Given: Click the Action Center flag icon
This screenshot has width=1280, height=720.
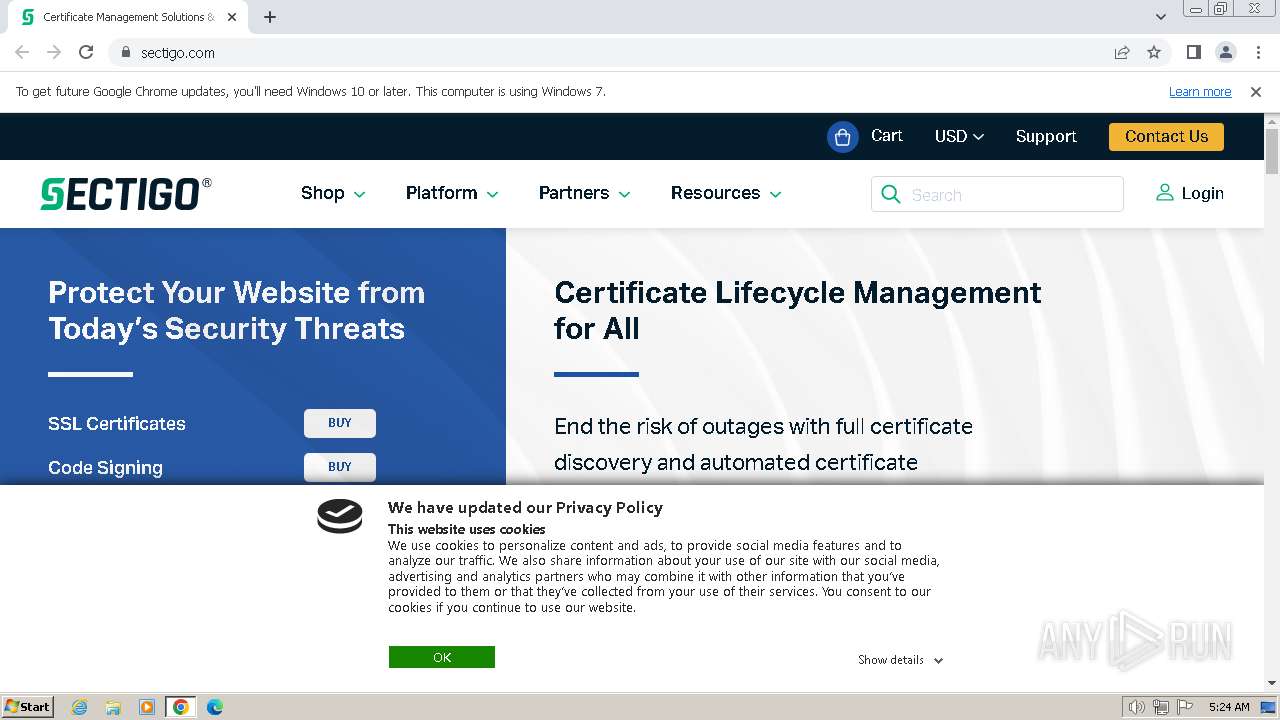Looking at the screenshot, I should coord(1185,707).
